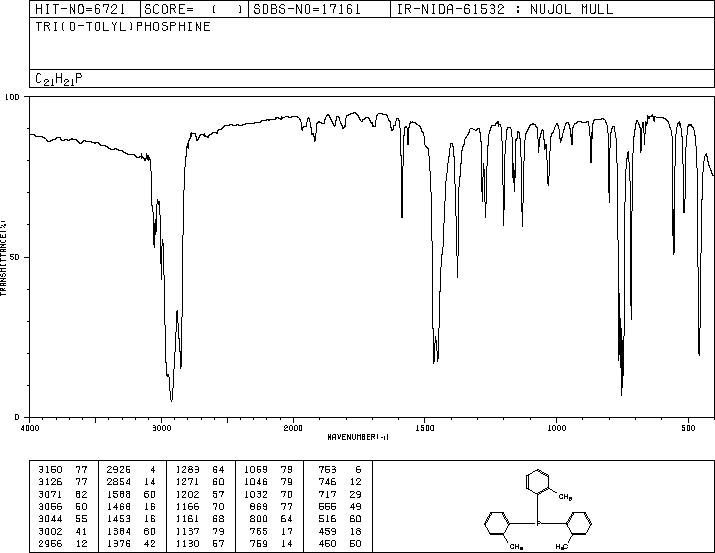Click the 3000 wavenumber axis label

point(161,428)
